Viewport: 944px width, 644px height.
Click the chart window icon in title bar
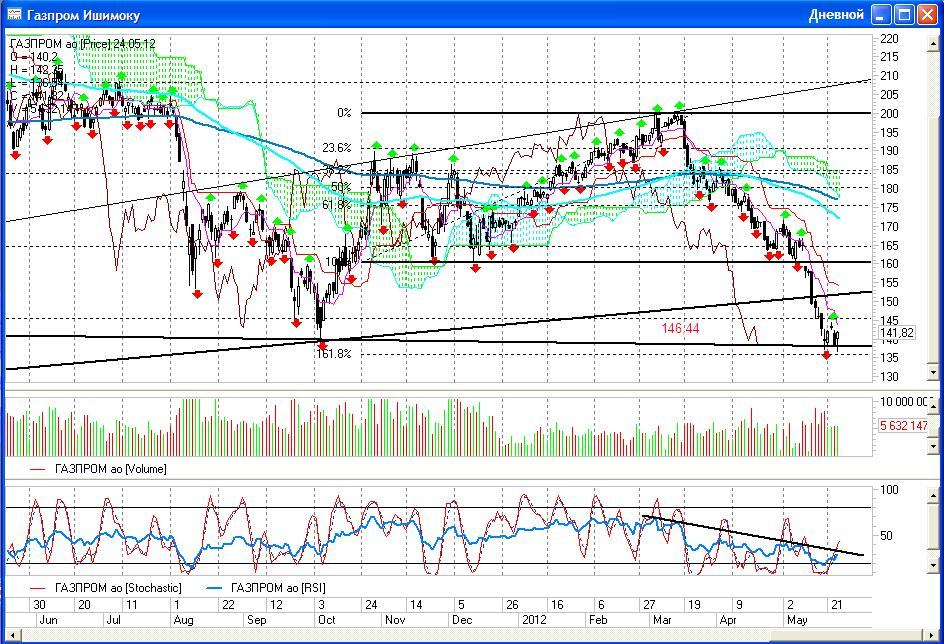click(14, 14)
